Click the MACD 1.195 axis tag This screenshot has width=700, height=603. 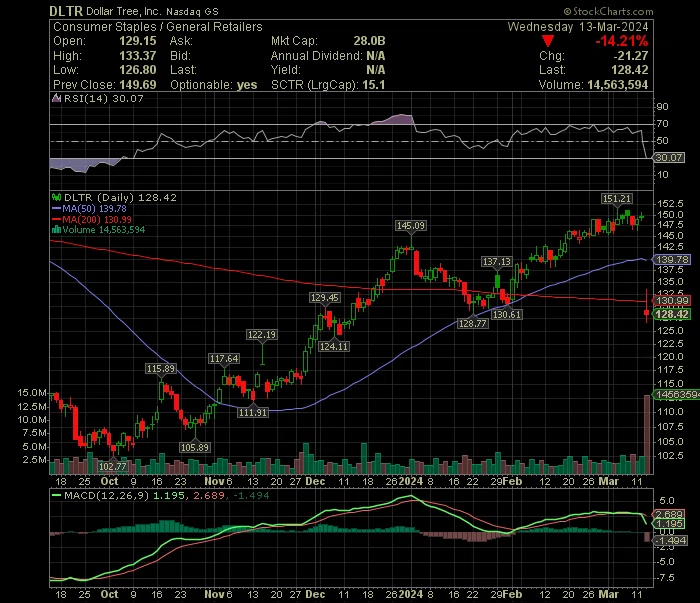pyautogui.click(x=669, y=524)
